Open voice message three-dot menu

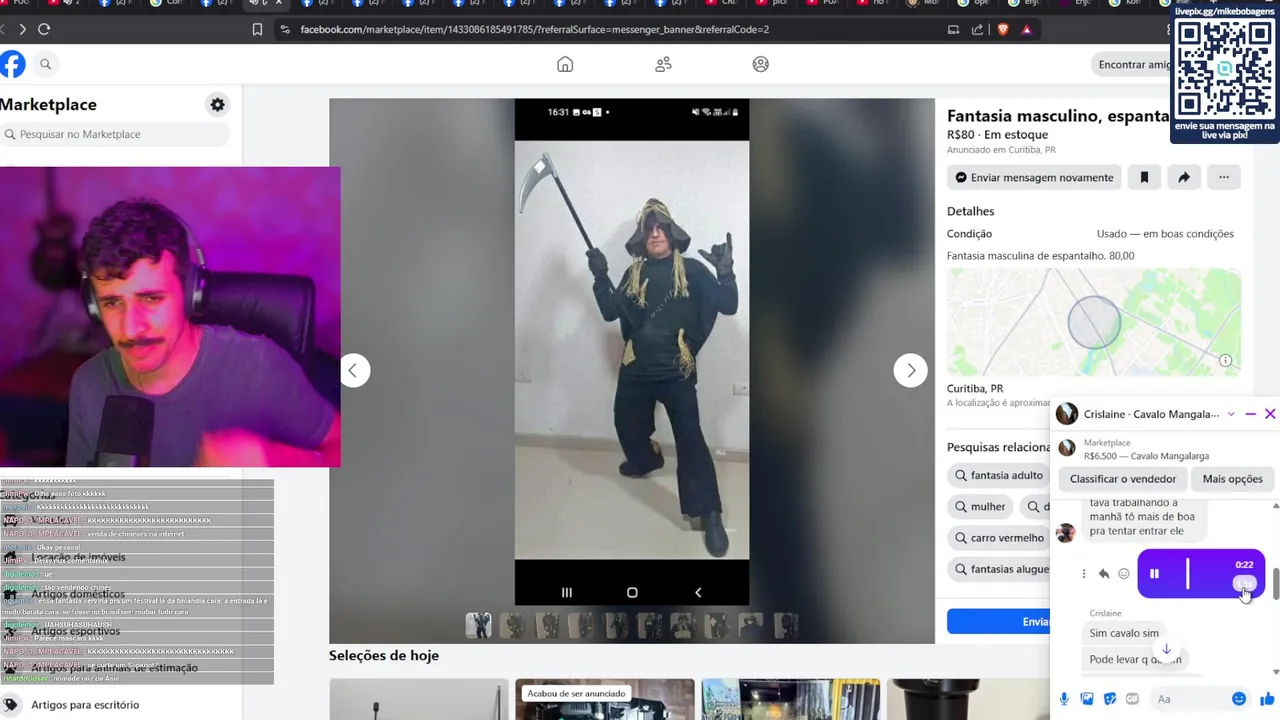coord(1084,574)
